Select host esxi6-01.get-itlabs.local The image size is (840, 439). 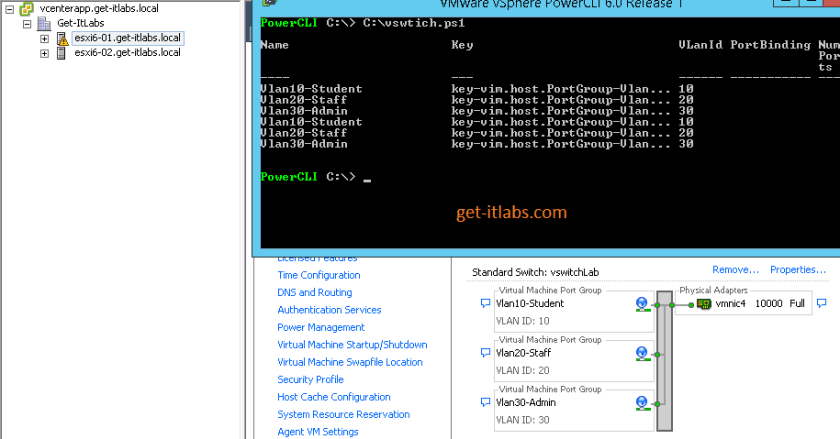[x=128, y=38]
